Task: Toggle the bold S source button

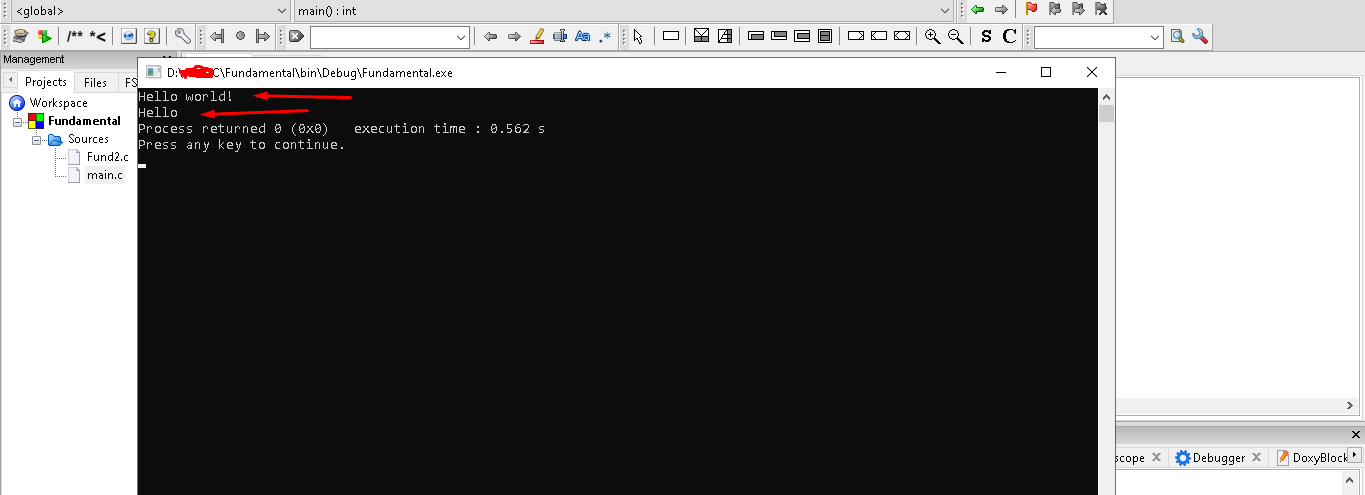Action: pyautogui.click(x=986, y=37)
